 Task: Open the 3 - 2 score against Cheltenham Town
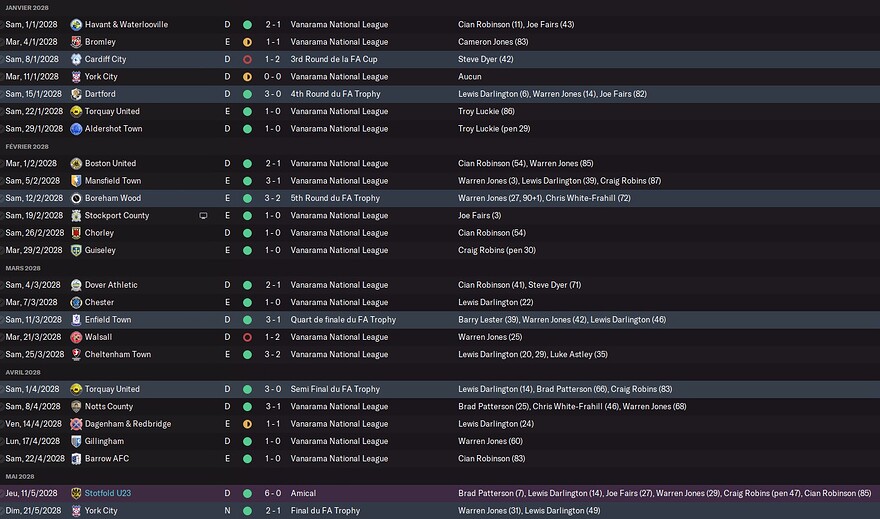tap(273, 355)
